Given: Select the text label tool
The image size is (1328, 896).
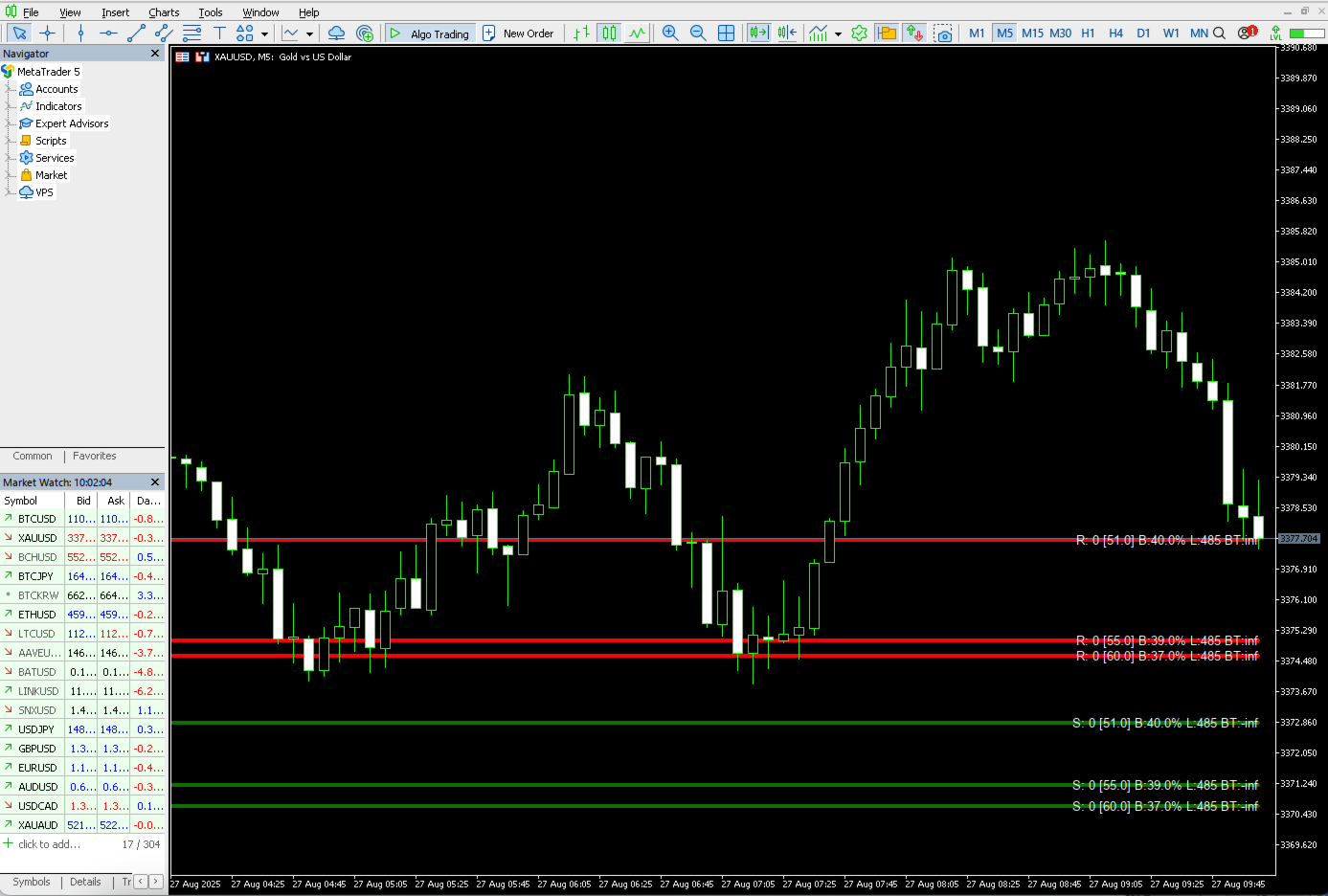Looking at the screenshot, I should 219,34.
